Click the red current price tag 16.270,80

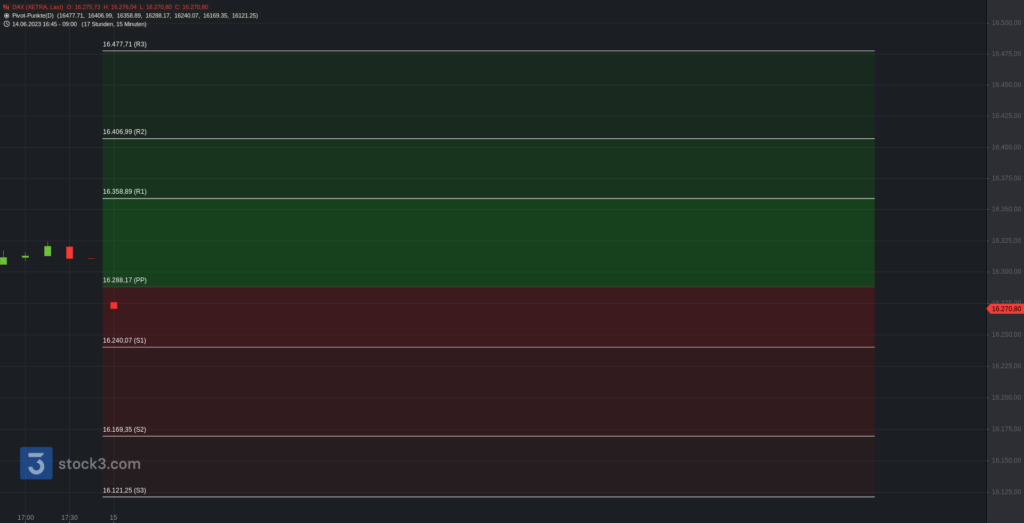click(1005, 309)
